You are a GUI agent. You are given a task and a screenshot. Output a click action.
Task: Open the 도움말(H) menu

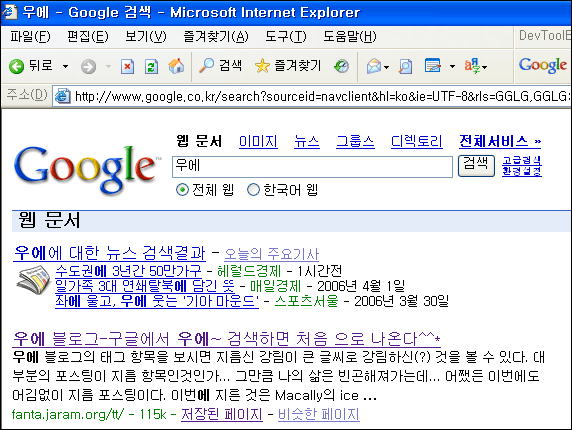click(x=349, y=36)
